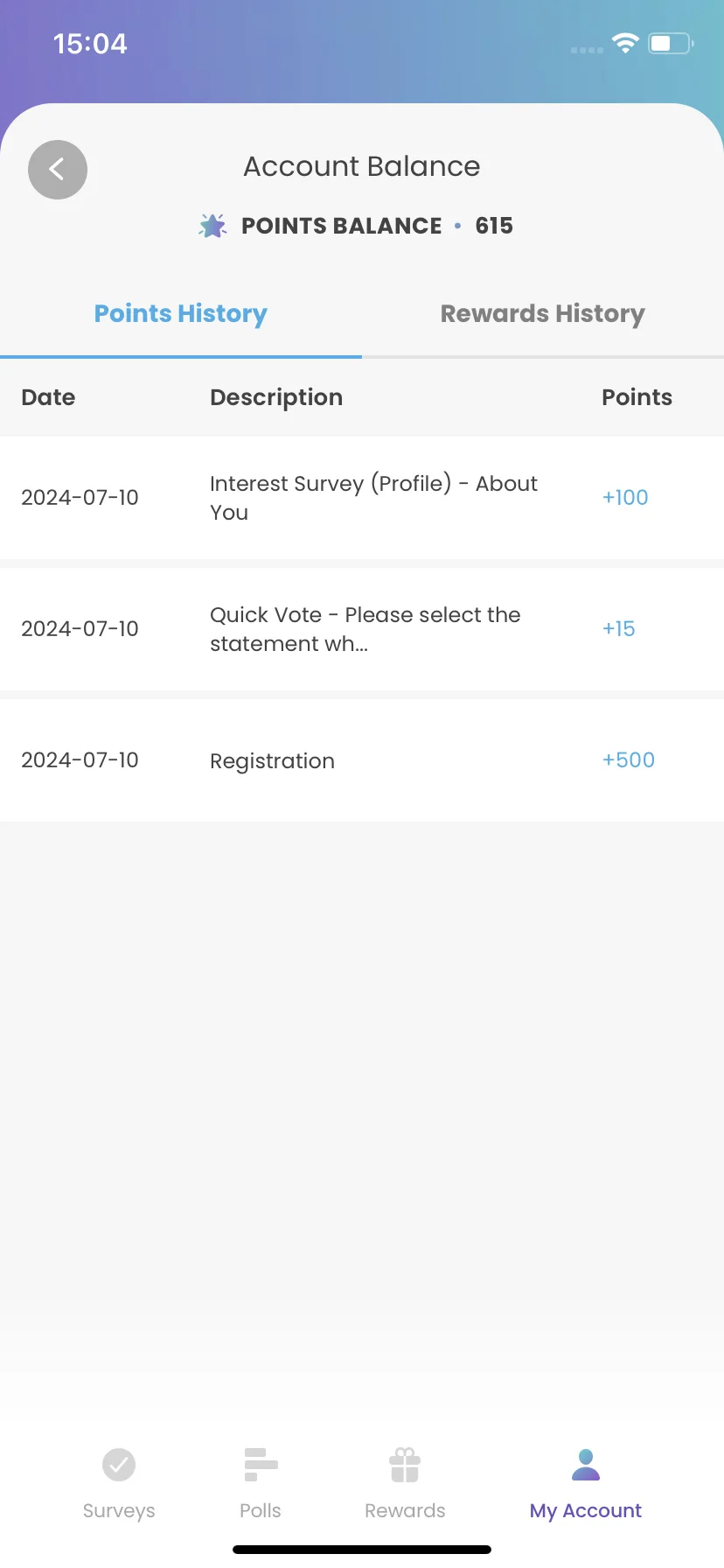Image resolution: width=724 pixels, height=1568 pixels.
Task: Switch to the Points History tab
Action: point(181,313)
